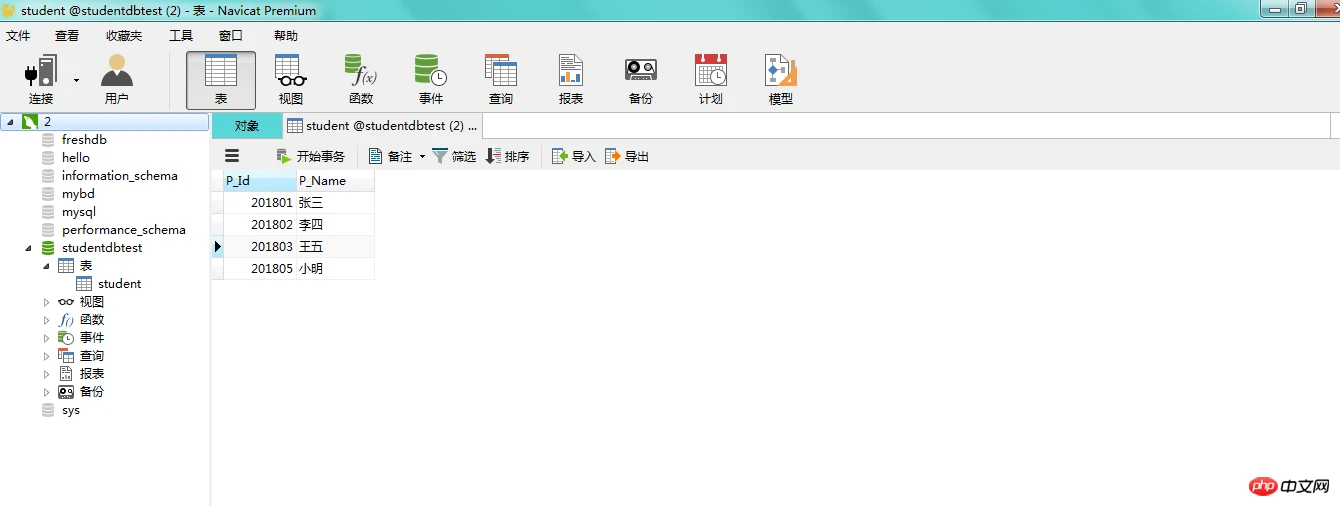Screen dimensions: 1340x506
Task: Select cell 201803
Action: 260,246
